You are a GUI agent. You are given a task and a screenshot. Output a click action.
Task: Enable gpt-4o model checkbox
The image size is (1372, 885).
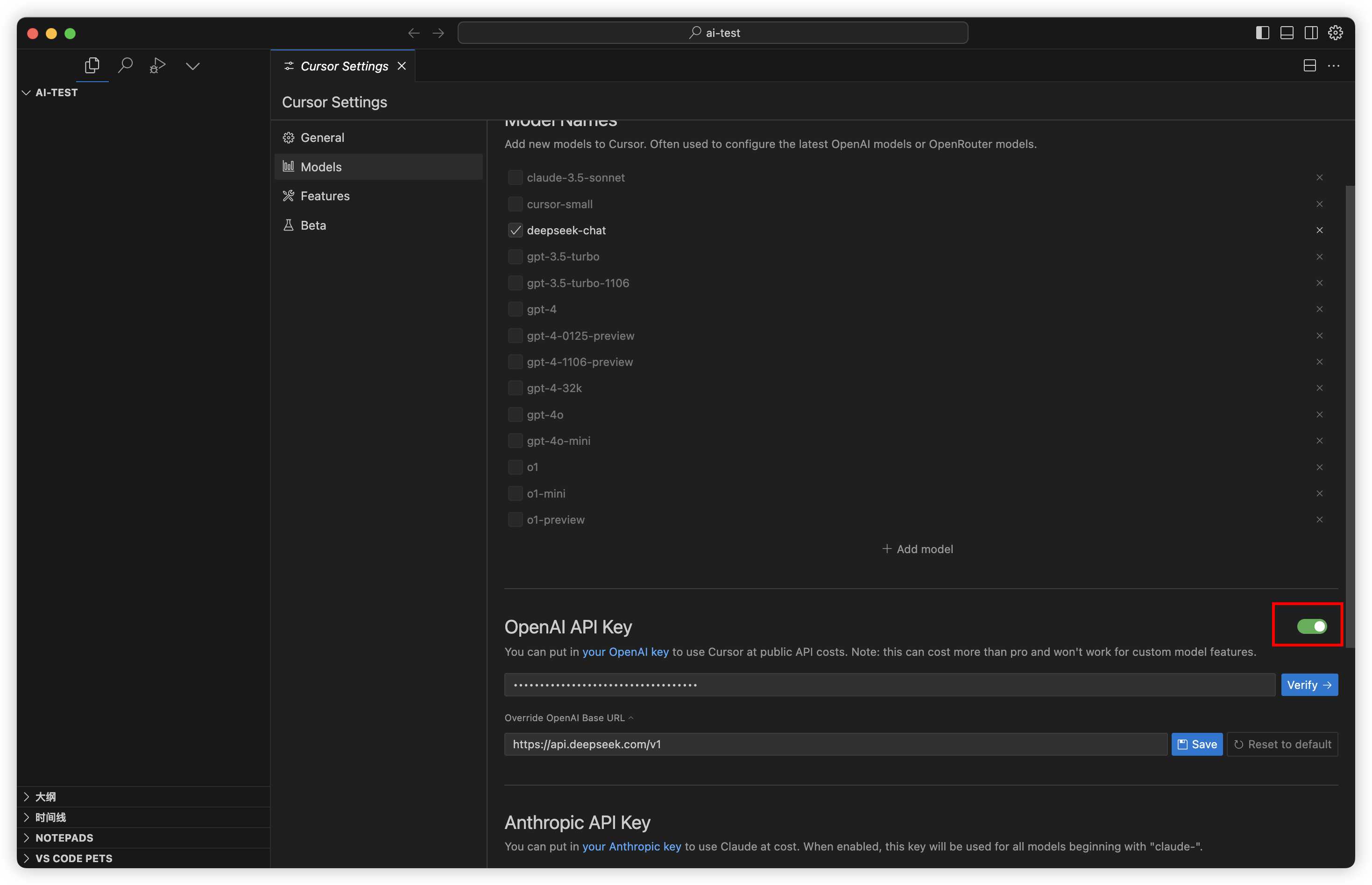(515, 415)
